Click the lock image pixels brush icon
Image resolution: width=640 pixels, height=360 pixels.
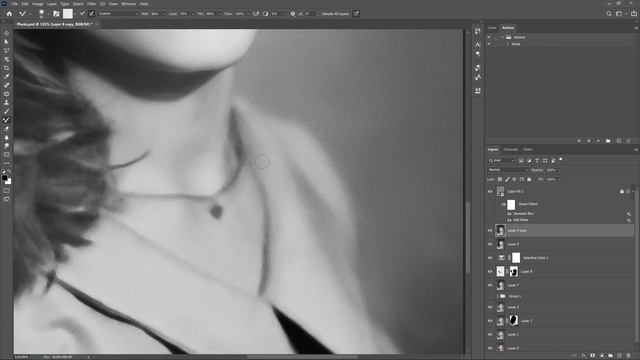point(507,179)
